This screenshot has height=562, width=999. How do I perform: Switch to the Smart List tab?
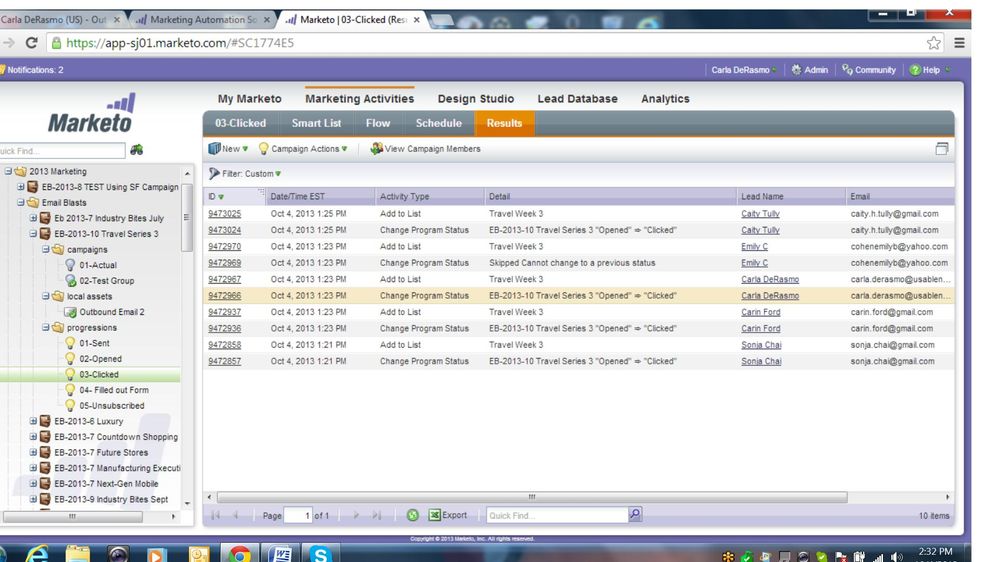pyautogui.click(x=316, y=123)
